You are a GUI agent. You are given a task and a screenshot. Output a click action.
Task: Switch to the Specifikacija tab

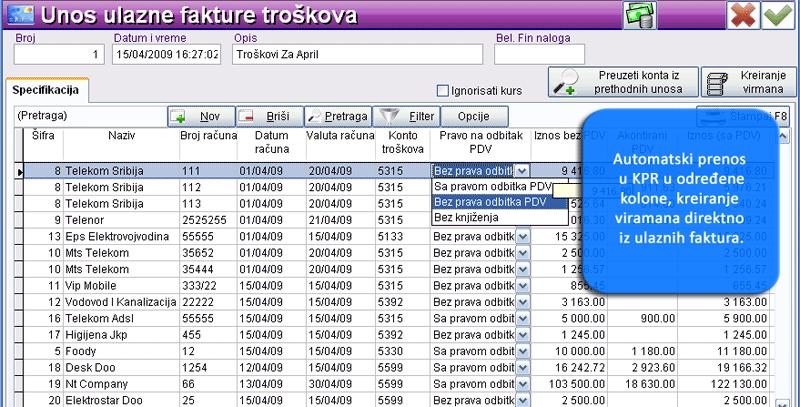point(49,89)
